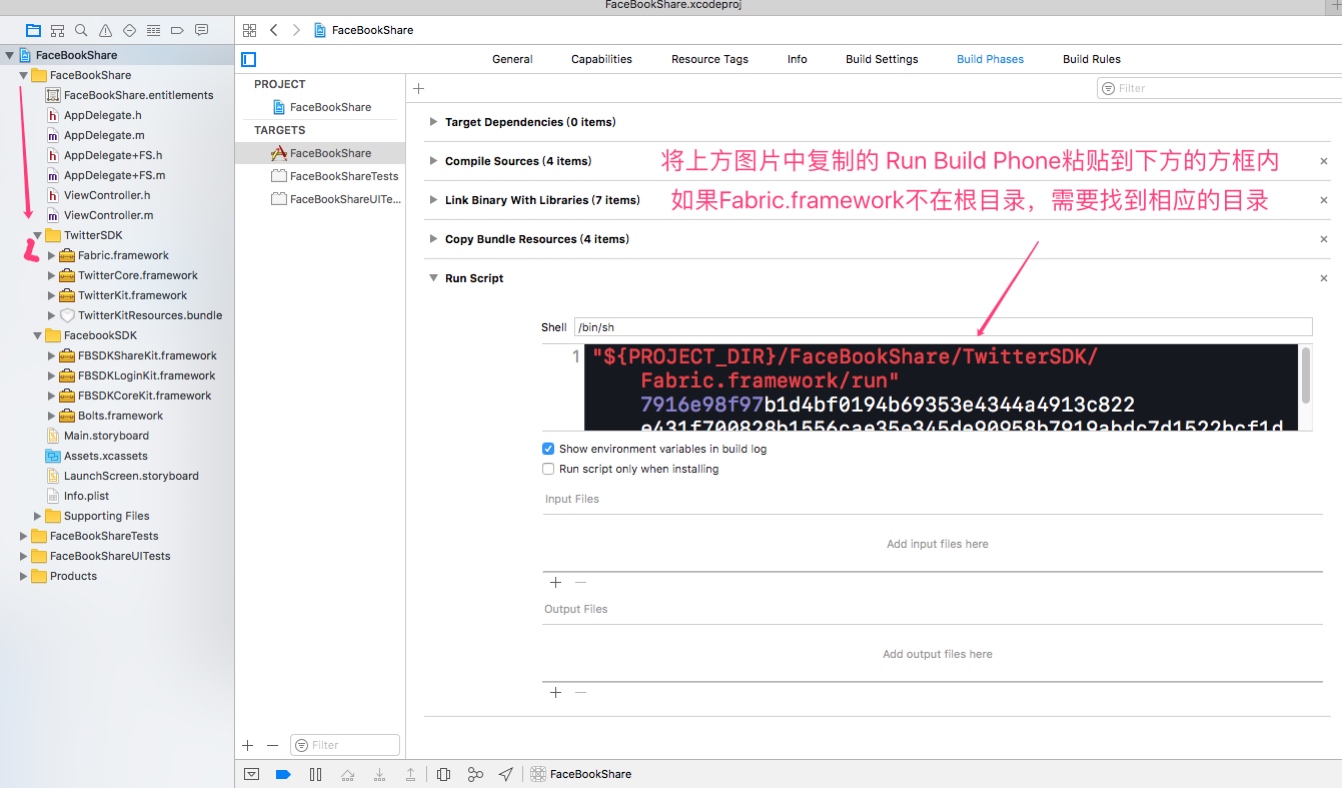The height and width of the screenshot is (788, 1342).
Task: Open the Find navigator search icon
Action: point(81,30)
